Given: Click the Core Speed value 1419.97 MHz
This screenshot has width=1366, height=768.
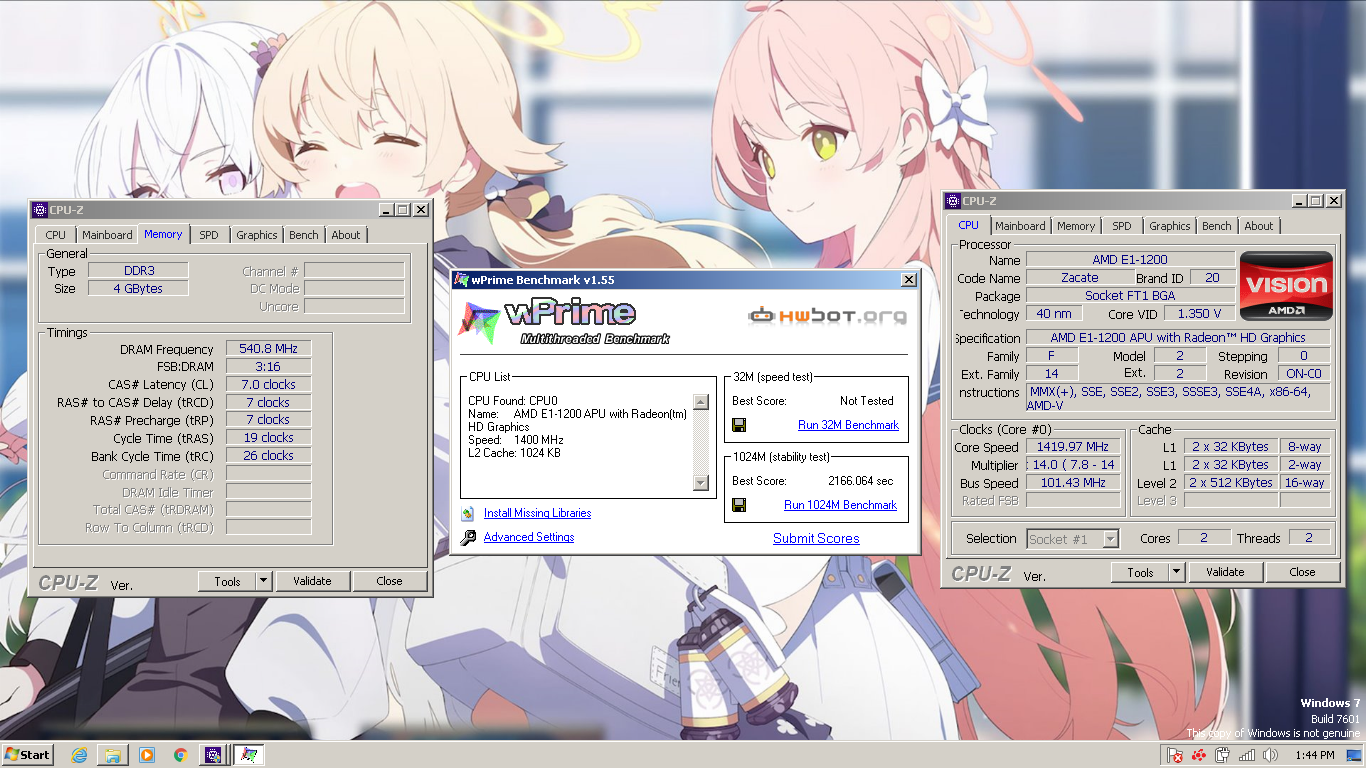Looking at the screenshot, I should pos(1073,447).
